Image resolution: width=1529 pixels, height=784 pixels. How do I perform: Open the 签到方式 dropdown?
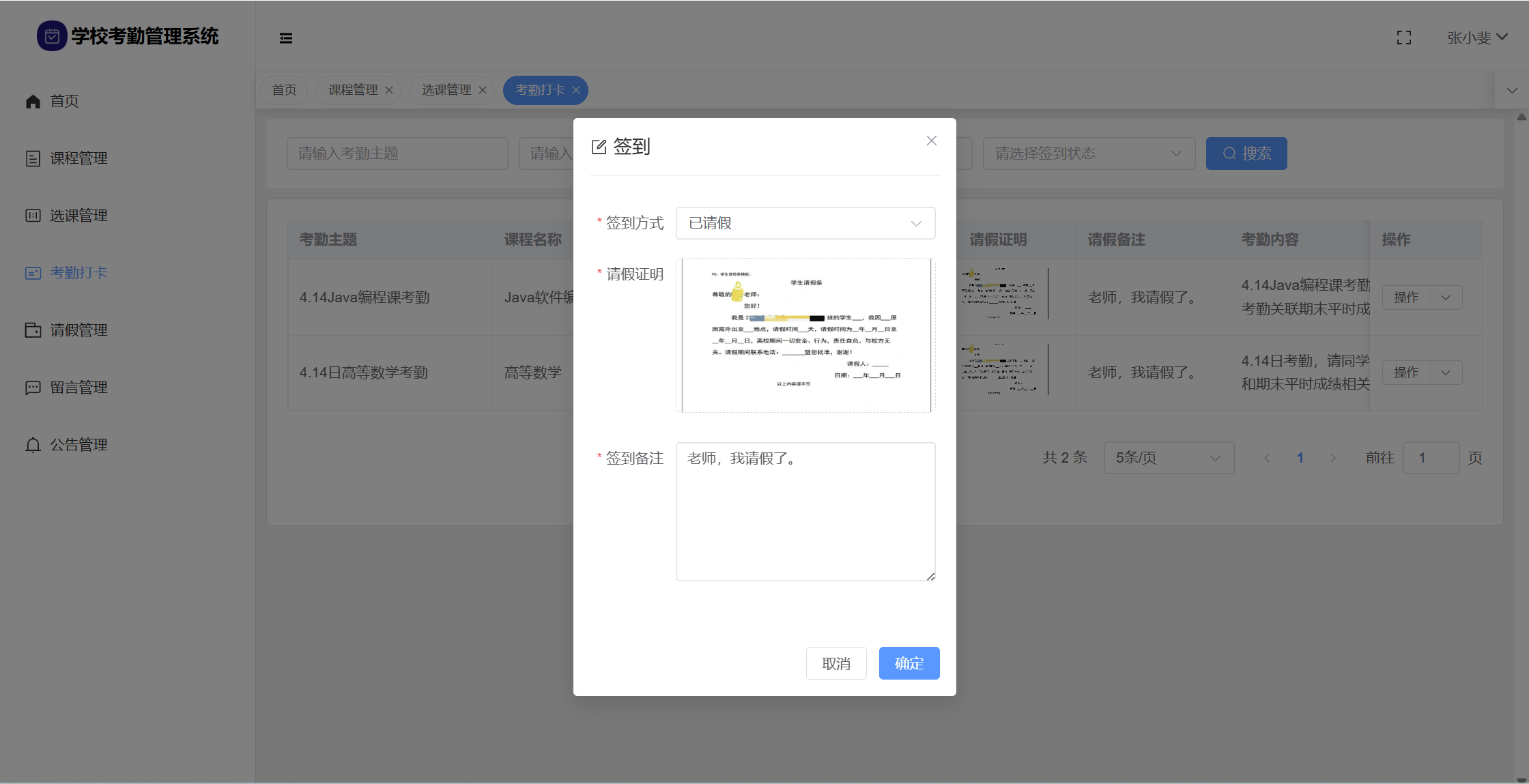(805, 223)
